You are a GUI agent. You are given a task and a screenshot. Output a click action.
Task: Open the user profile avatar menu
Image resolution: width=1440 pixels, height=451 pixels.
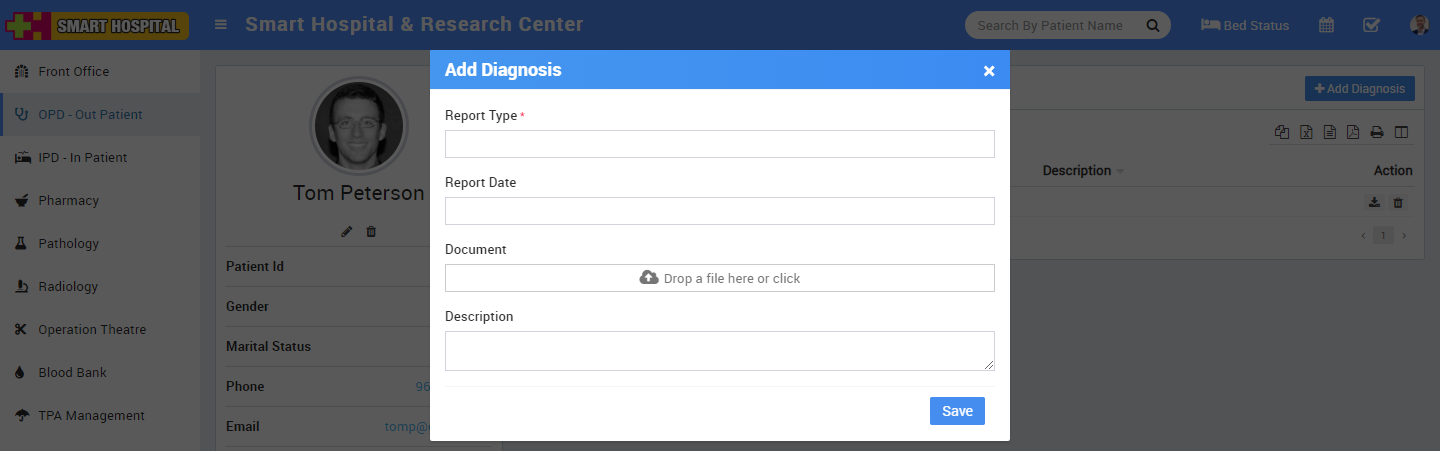pyautogui.click(x=1419, y=25)
